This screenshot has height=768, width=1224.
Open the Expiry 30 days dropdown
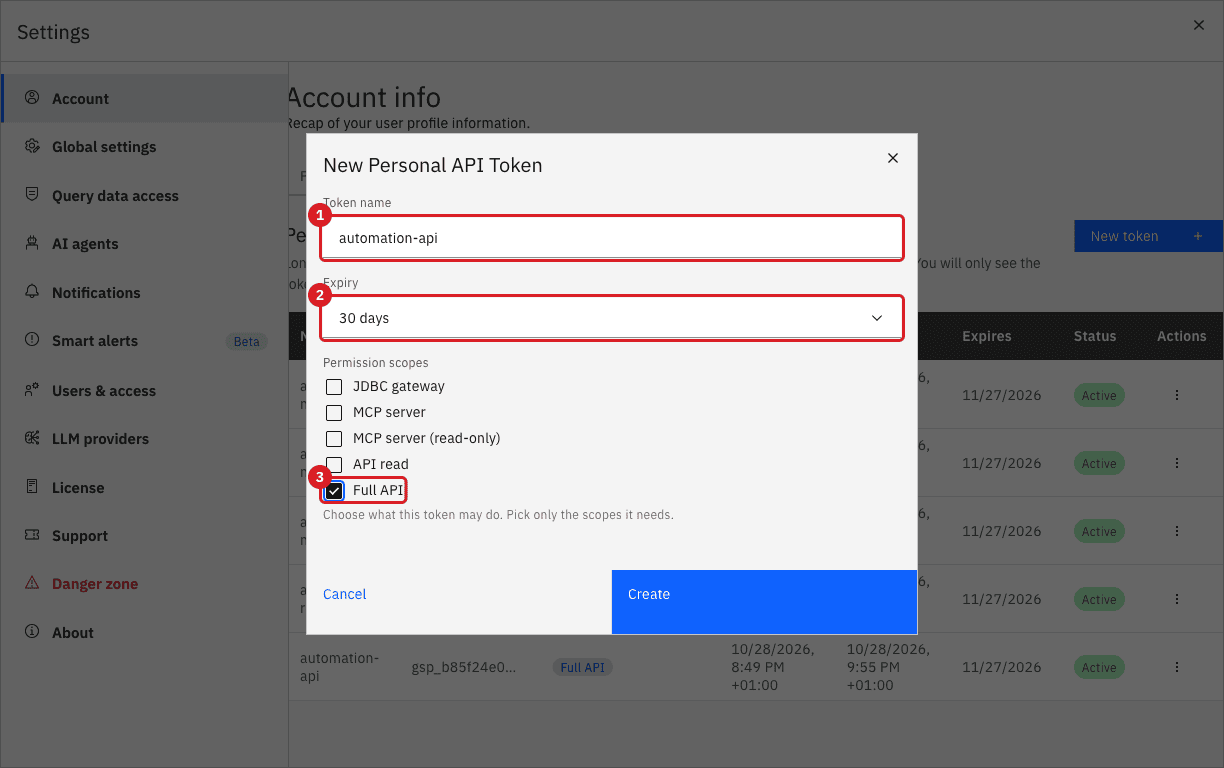pos(613,318)
